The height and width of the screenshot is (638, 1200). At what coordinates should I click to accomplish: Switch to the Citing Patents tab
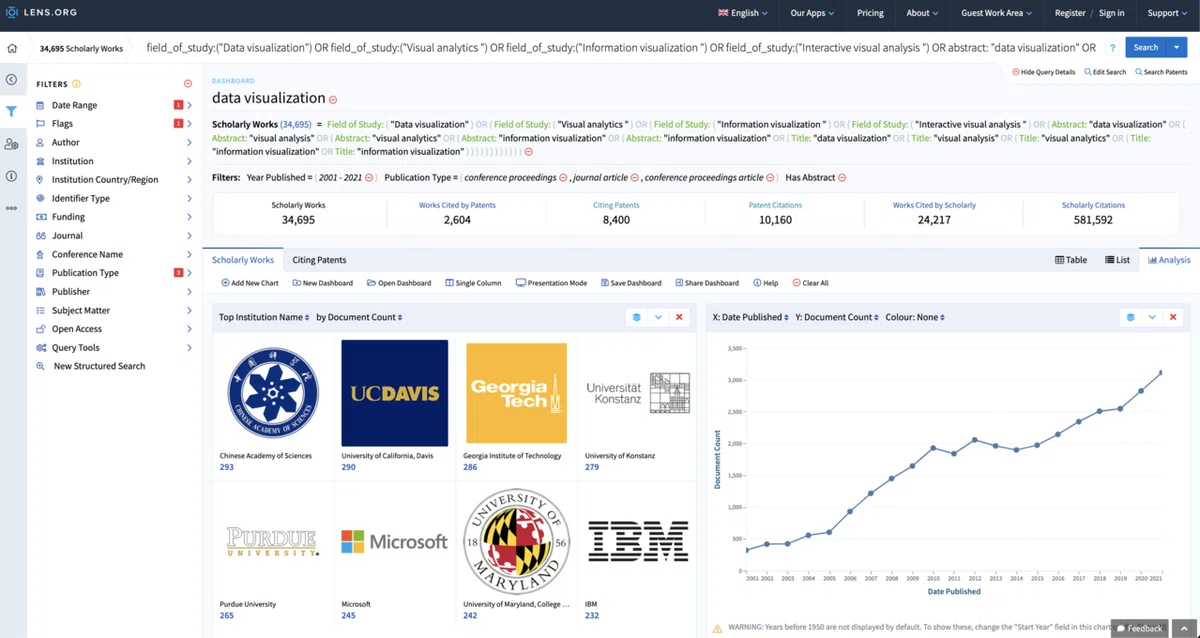pyautogui.click(x=319, y=260)
